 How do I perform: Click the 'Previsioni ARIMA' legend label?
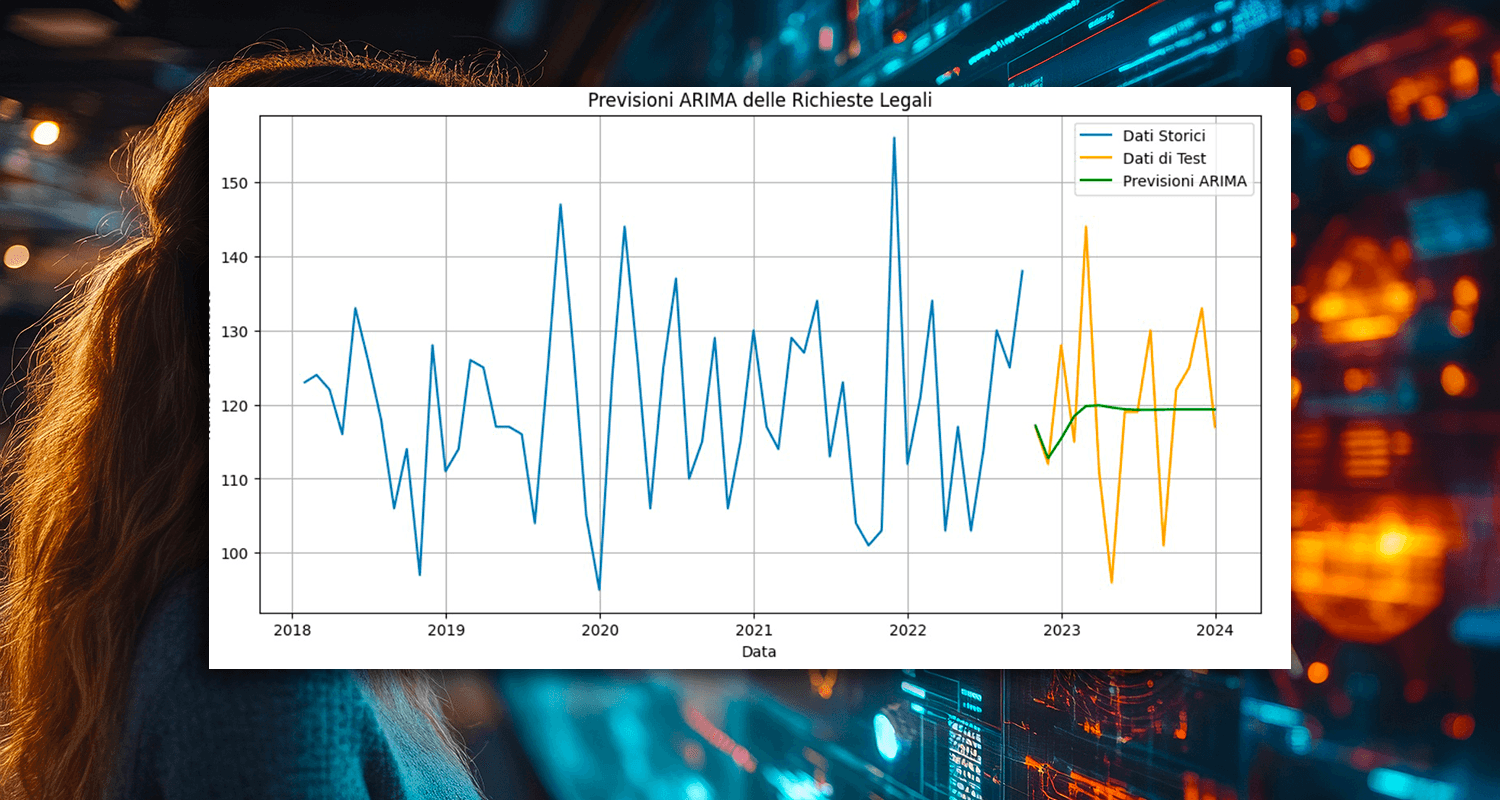[1185, 181]
